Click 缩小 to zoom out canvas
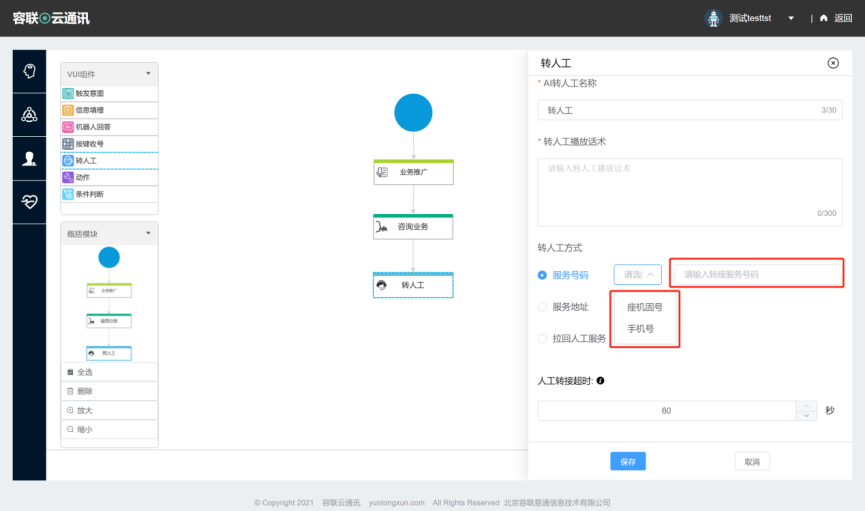The width and height of the screenshot is (865, 511). click(109, 429)
